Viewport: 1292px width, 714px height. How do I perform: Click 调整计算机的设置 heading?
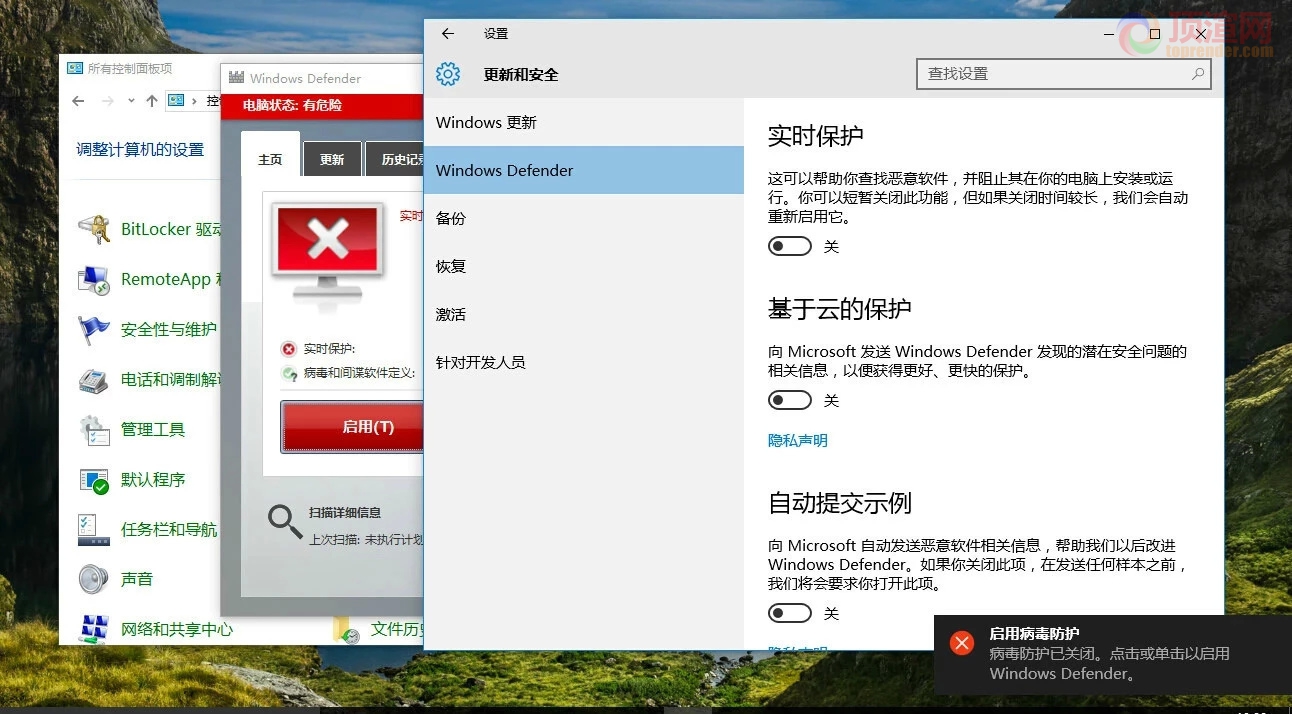click(140, 149)
